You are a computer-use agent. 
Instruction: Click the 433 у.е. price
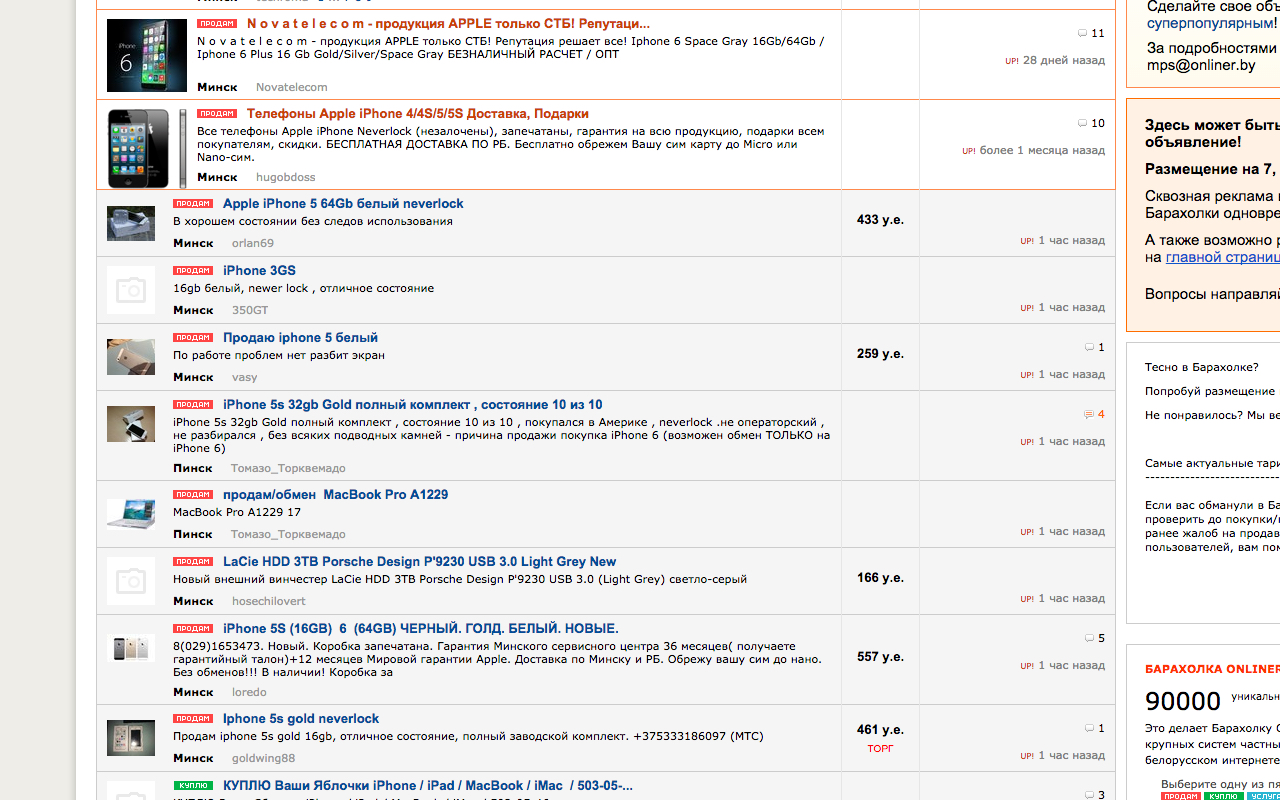click(880, 219)
